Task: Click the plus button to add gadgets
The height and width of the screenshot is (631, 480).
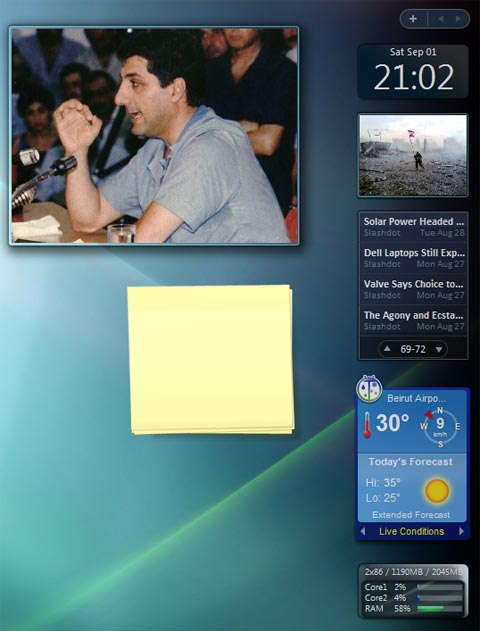Action: pyautogui.click(x=413, y=19)
